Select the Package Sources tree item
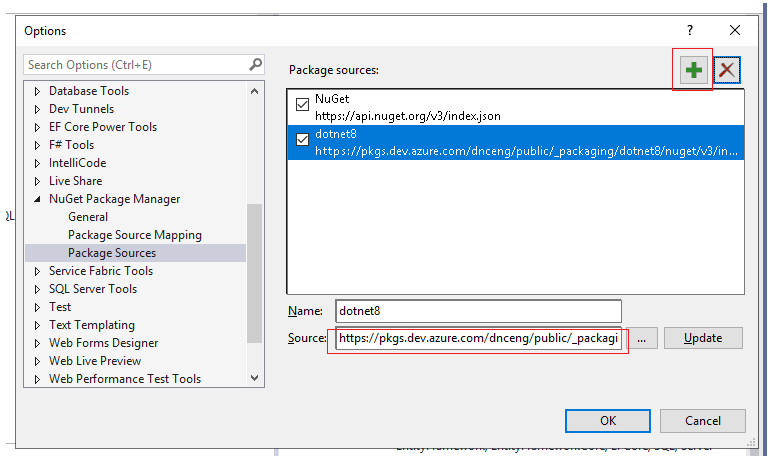The width and height of the screenshot is (782, 474). [x=135, y=253]
